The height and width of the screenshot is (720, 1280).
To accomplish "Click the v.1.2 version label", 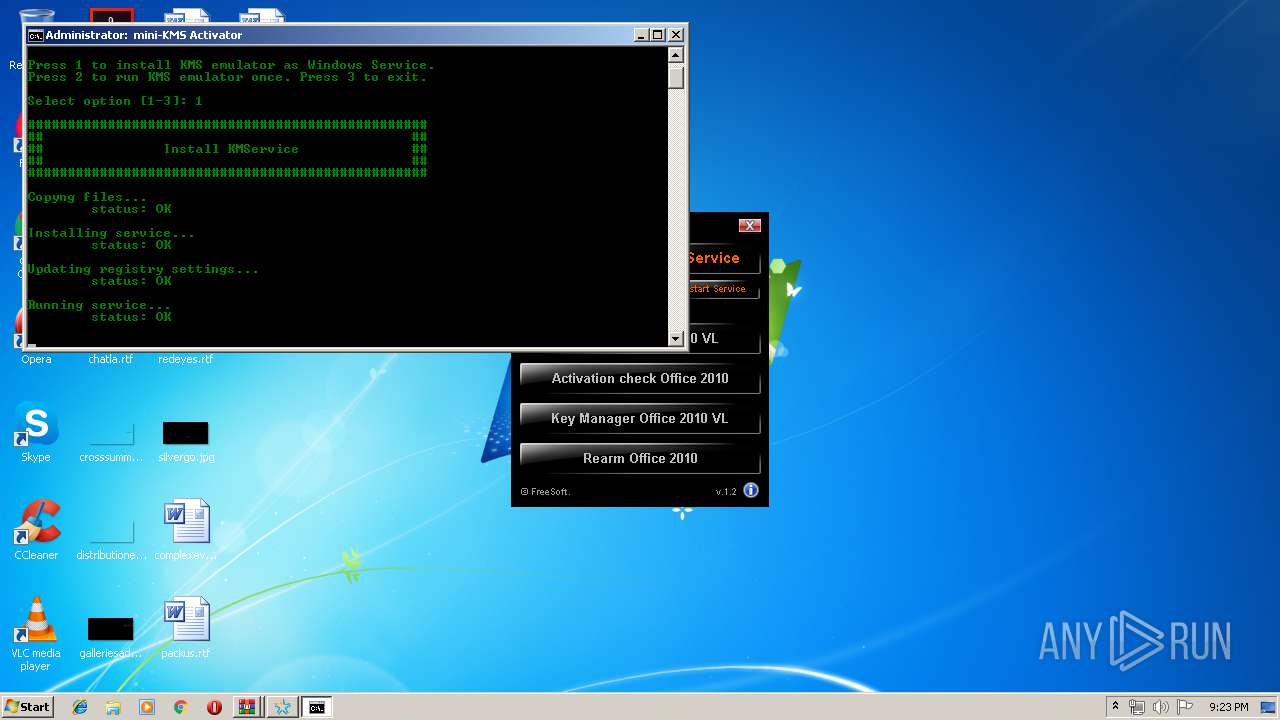I will pyautogui.click(x=726, y=492).
